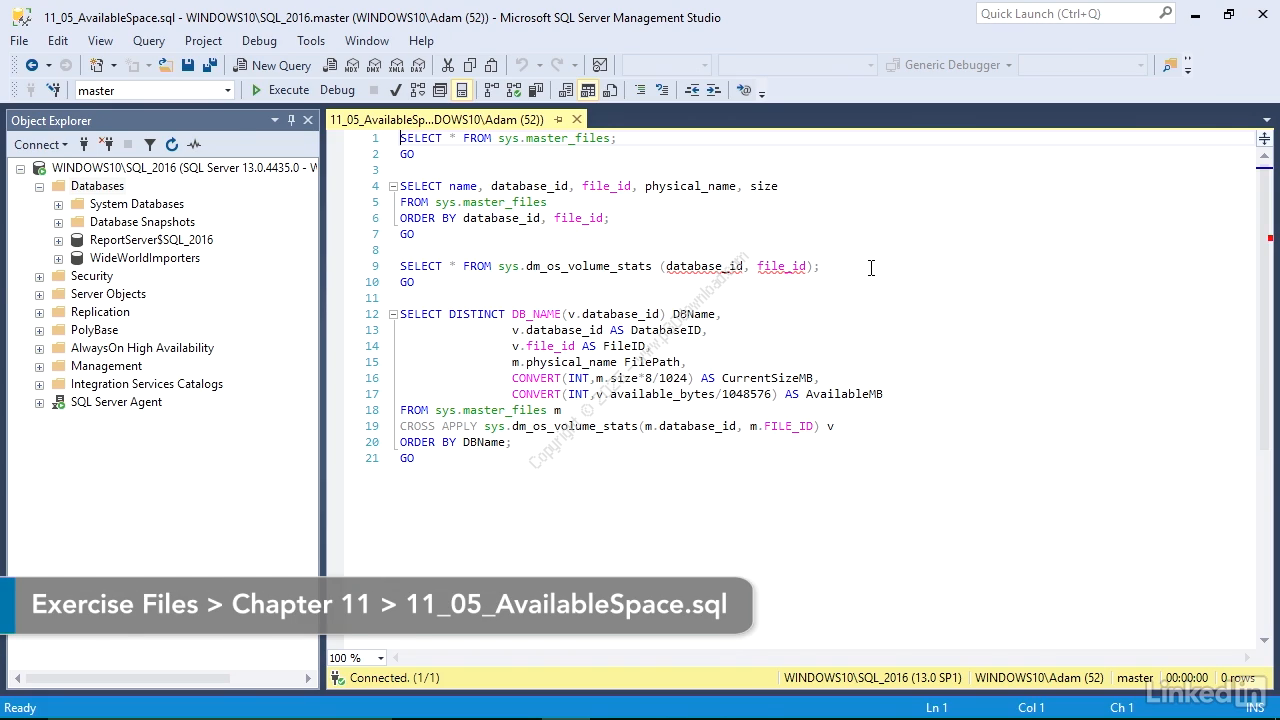Open a file using the Open File icon
Screen dimensions: 1280x720
tap(165, 65)
